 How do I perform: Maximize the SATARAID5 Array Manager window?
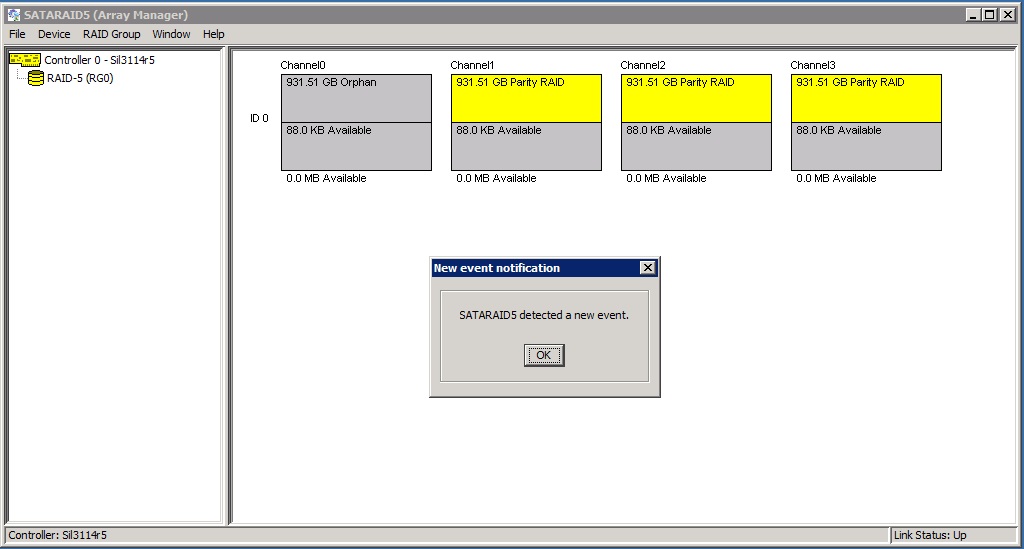pos(989,14)
